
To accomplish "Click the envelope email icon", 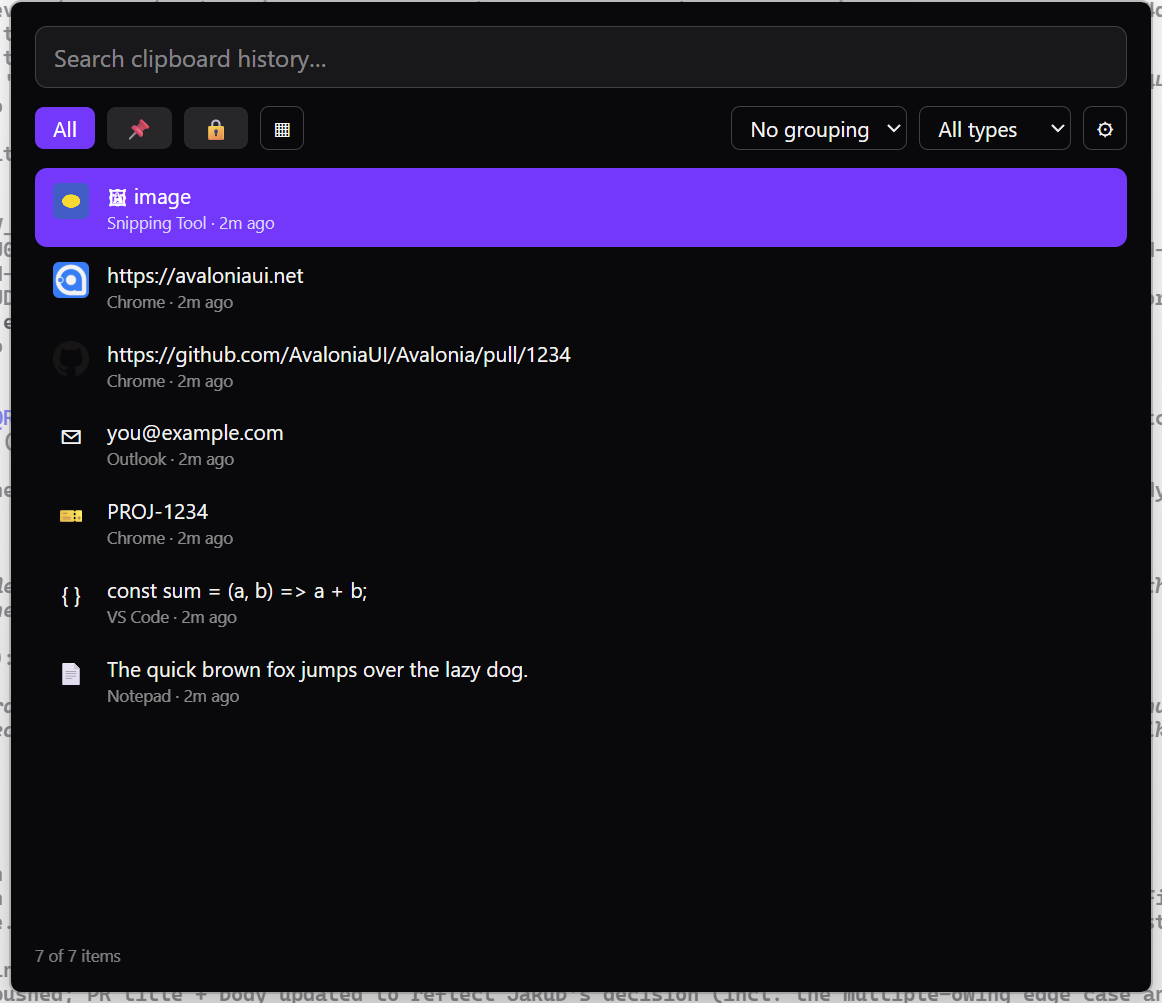I will point(71,437).
